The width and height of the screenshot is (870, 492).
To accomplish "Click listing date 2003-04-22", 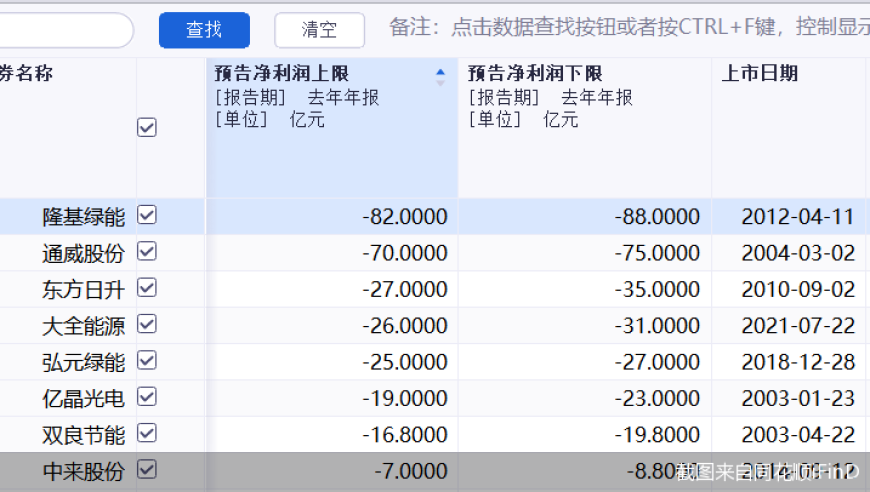I will click(x=798, y=435).
